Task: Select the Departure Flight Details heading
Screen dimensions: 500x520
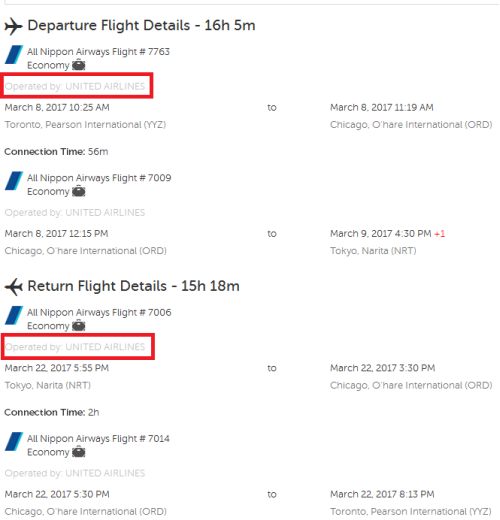Action: [x=141, y=26]
